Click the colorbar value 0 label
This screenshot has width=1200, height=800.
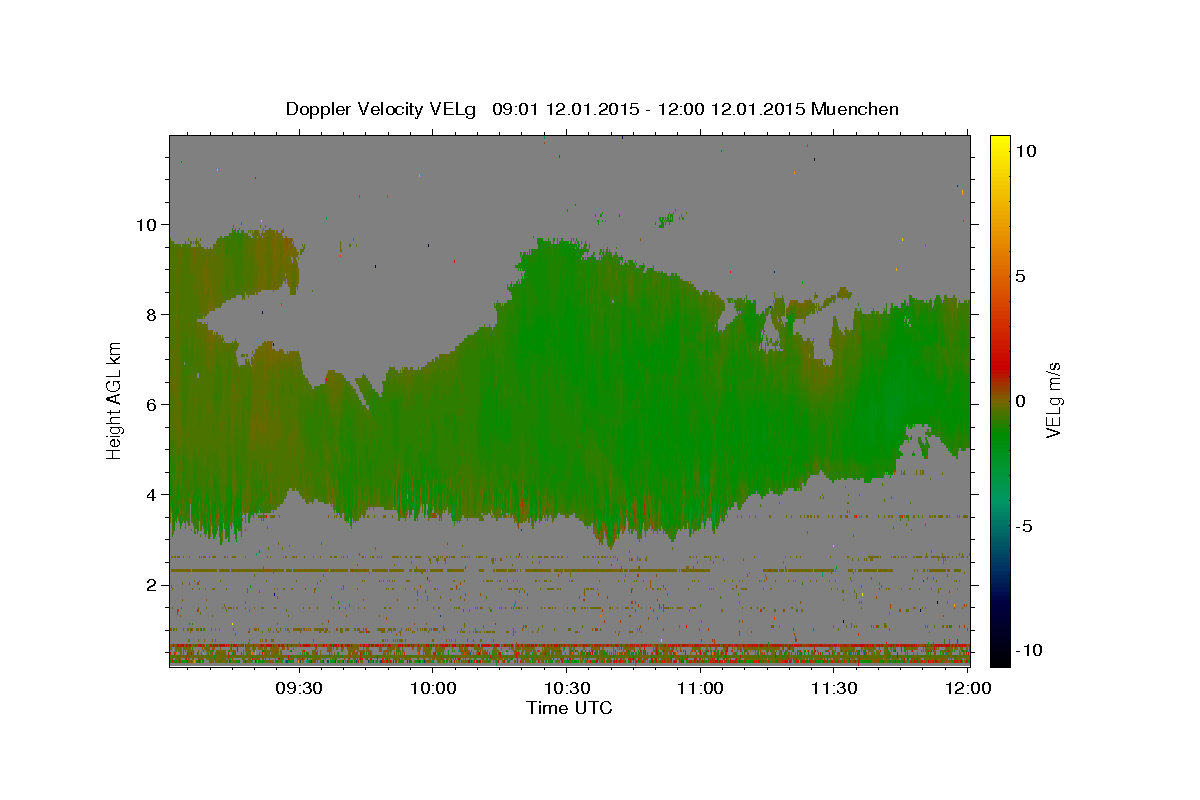[x=1021, y=400]
